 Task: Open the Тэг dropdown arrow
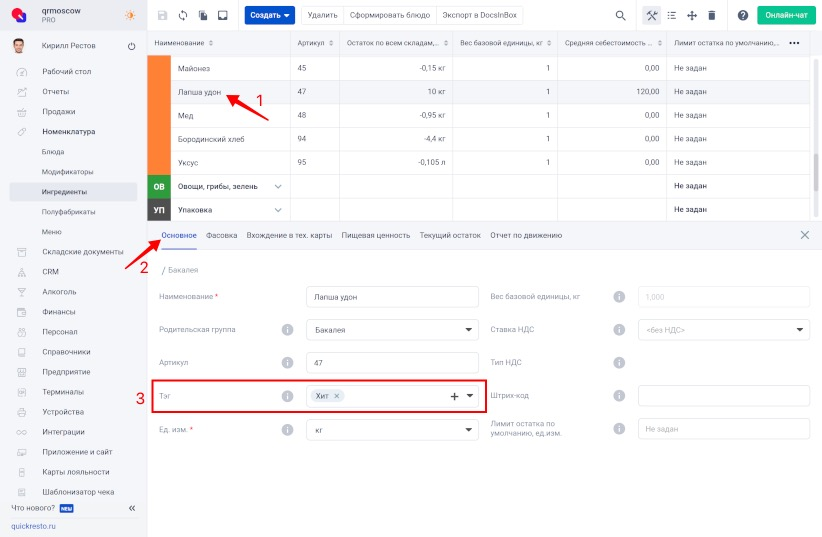pyautogui.click(x=470, y=396)
